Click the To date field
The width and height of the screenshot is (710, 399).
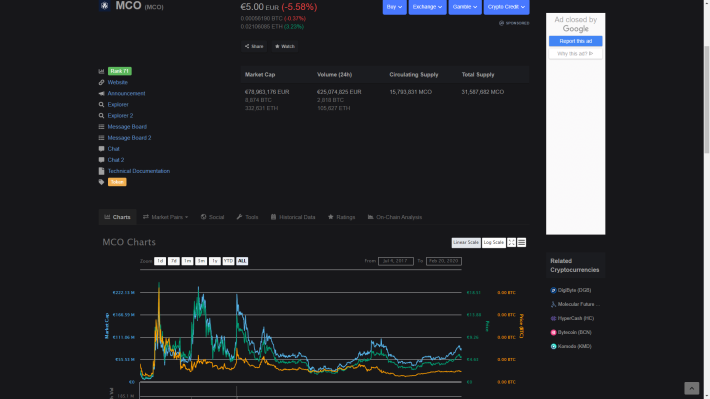tap(444, 261)
